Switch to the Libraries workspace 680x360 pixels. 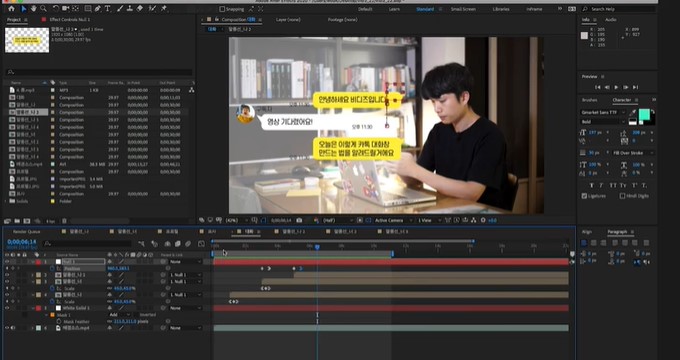(500, 9)
